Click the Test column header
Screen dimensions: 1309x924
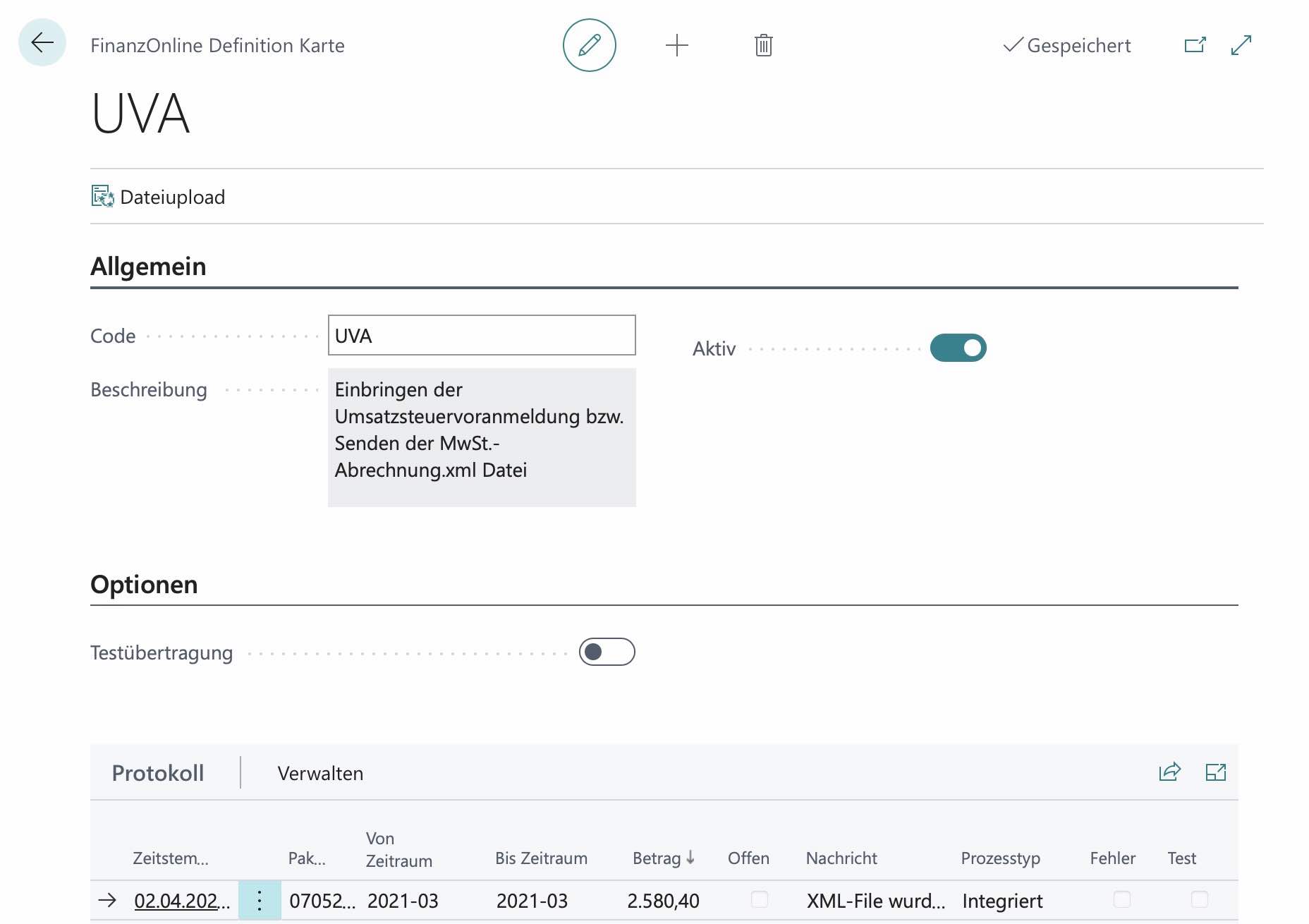click(x=1181, y=858)
